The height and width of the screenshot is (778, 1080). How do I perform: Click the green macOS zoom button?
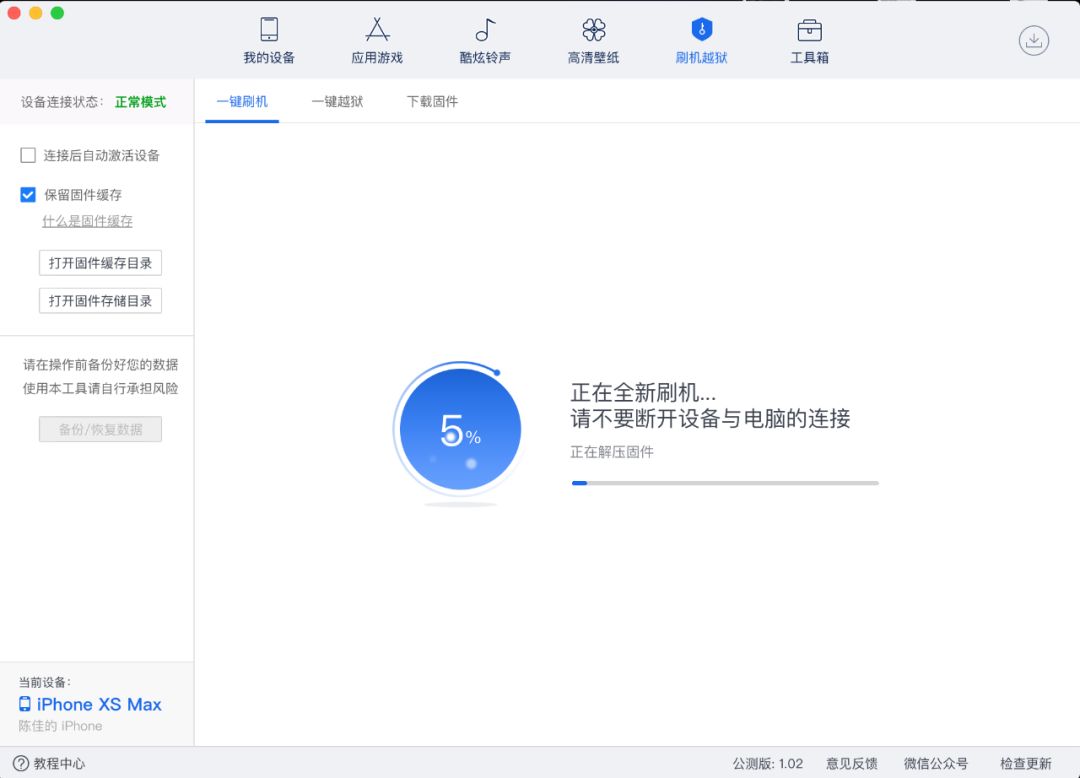tap(58, 12)
